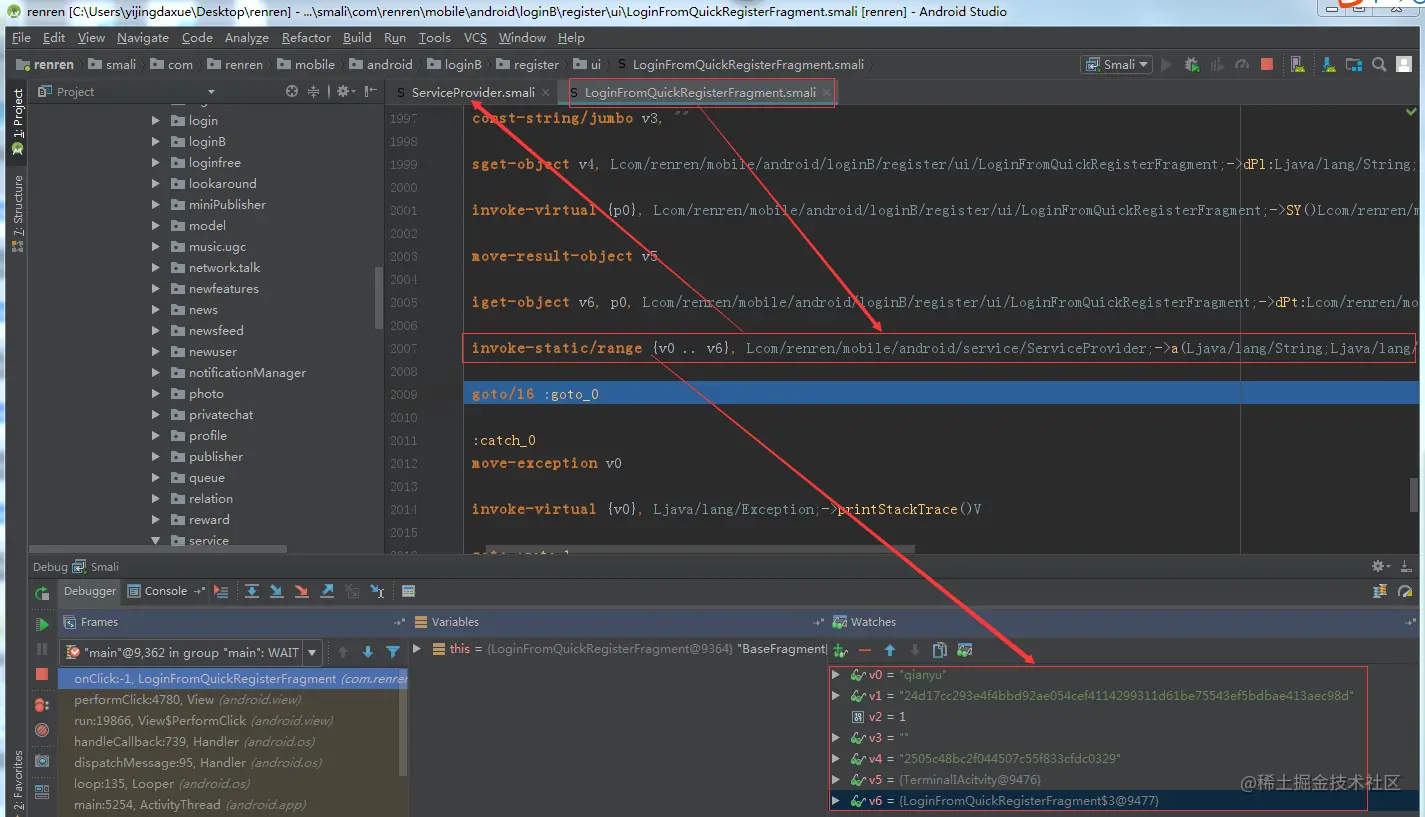The width and height of the screenshot is (1425, 817).
Task: Toggle the Mute Breakpoints icon
Action: click(42, 730)
